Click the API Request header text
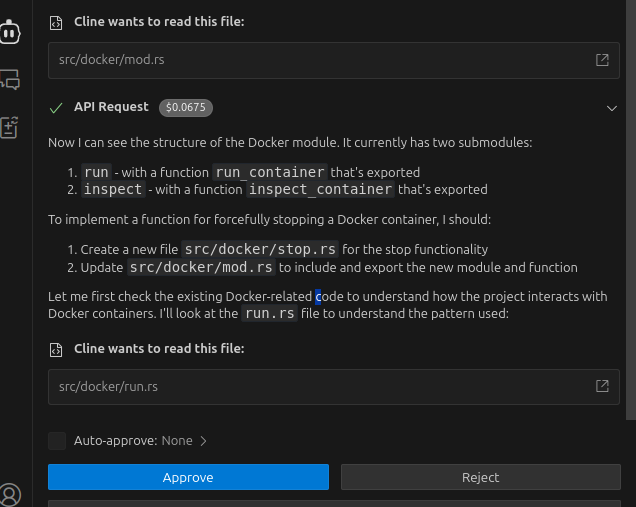 click(111, 107)
